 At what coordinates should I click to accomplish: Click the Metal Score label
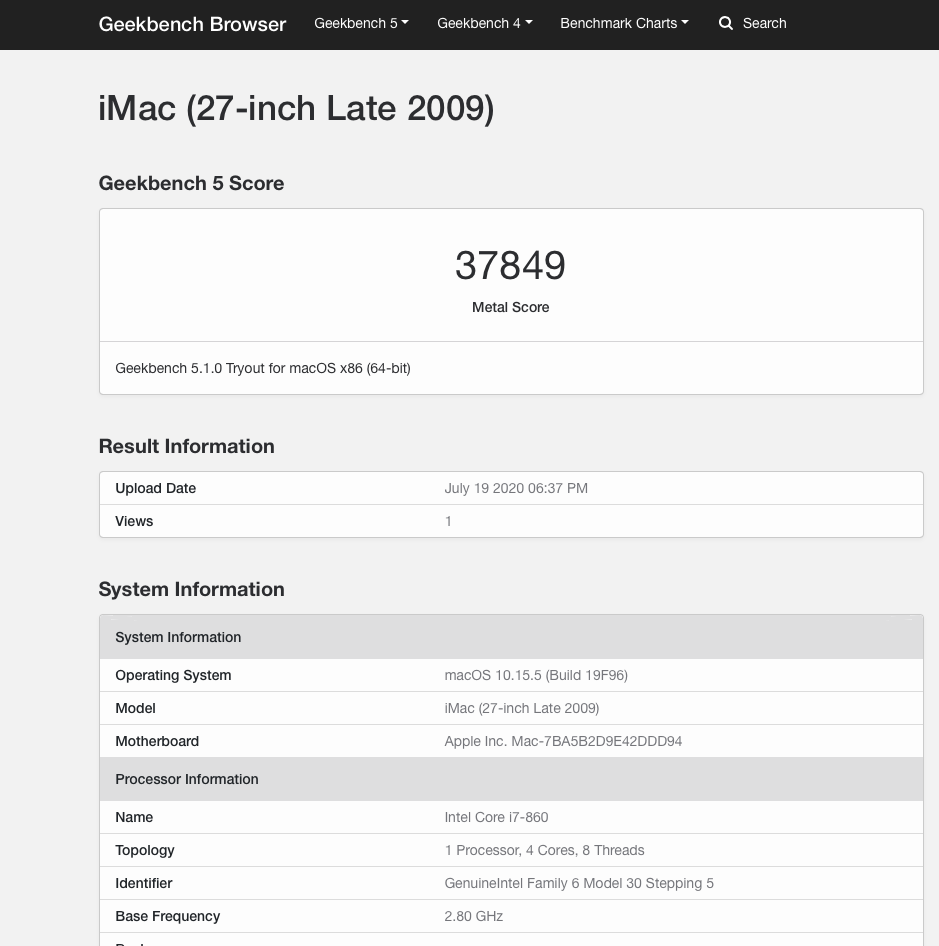pyautogui.click(x=511, y=307)
